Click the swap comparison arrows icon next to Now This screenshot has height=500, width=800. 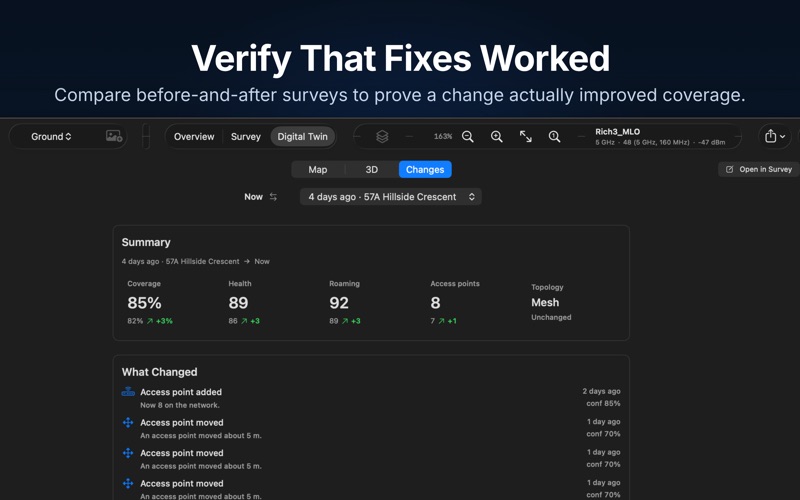[x=273, y=197]
